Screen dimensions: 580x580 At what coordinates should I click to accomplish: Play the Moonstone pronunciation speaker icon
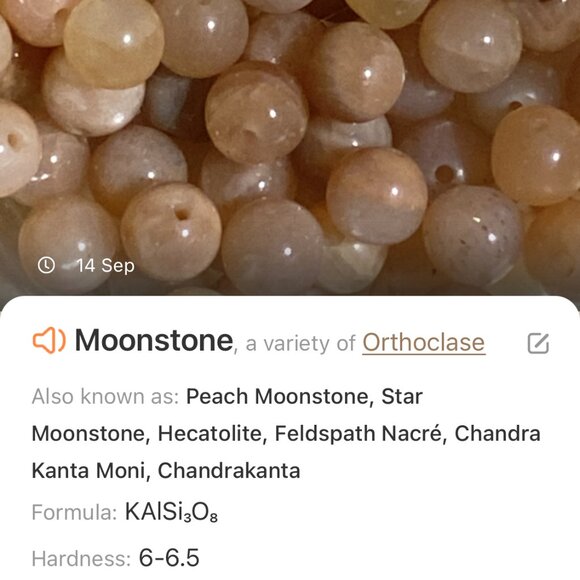pos(49,340)
